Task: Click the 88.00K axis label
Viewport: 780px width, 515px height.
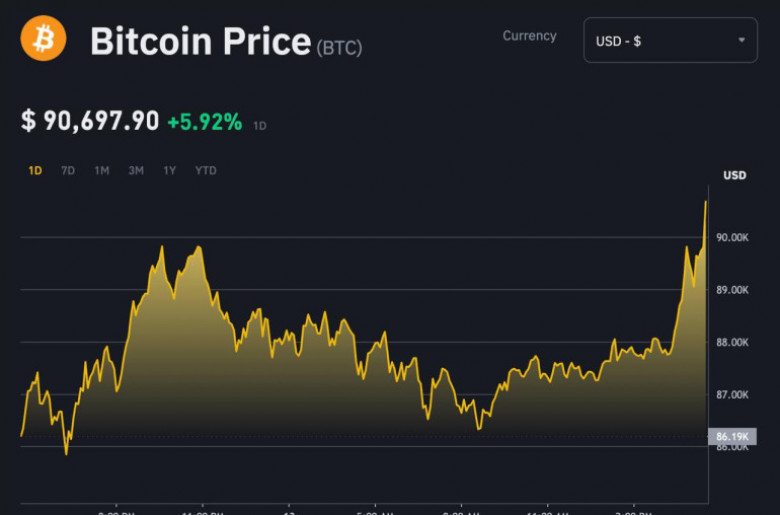Action: tap(733, 342)
